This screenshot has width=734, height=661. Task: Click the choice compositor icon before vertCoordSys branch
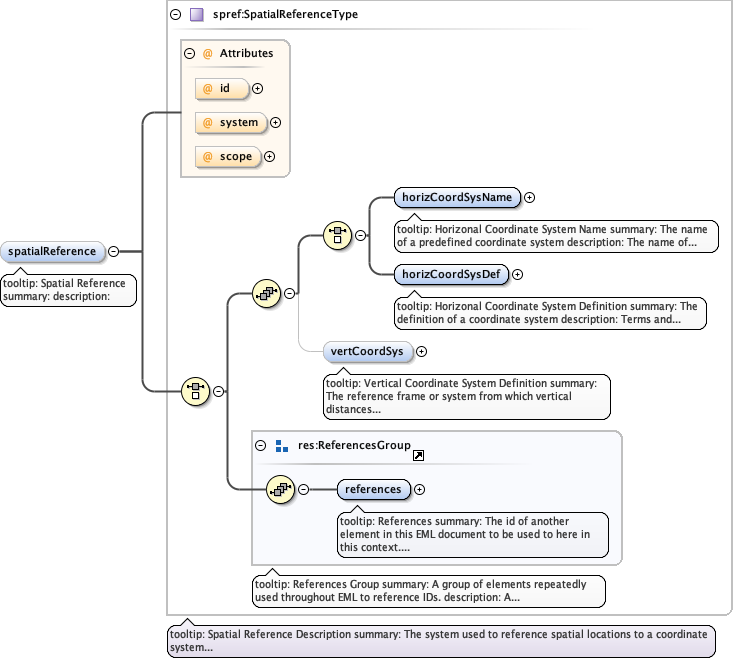pos(266,293)
